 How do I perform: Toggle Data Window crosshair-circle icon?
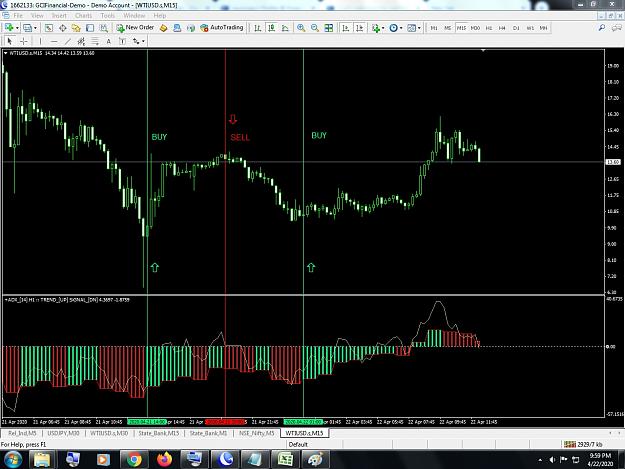pos(63,28)
